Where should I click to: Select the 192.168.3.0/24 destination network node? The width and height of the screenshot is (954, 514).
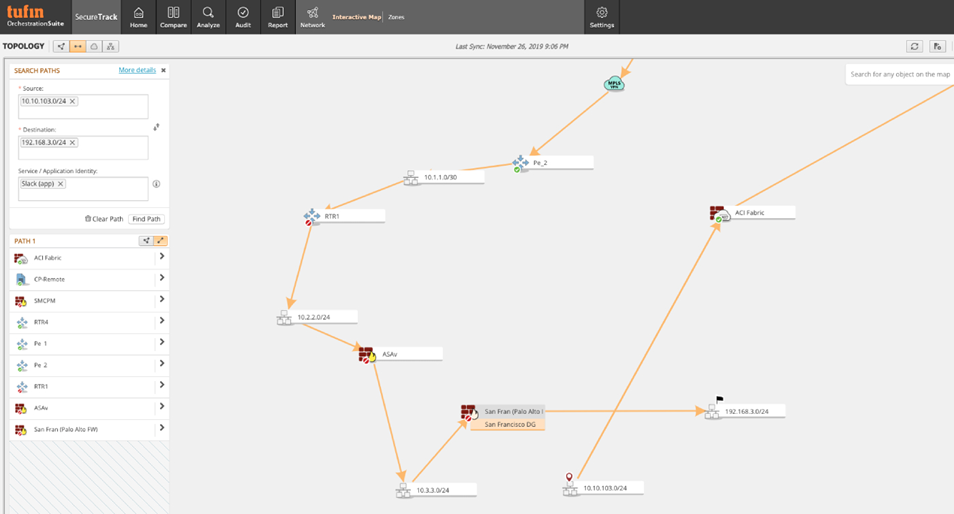(745, 411)
